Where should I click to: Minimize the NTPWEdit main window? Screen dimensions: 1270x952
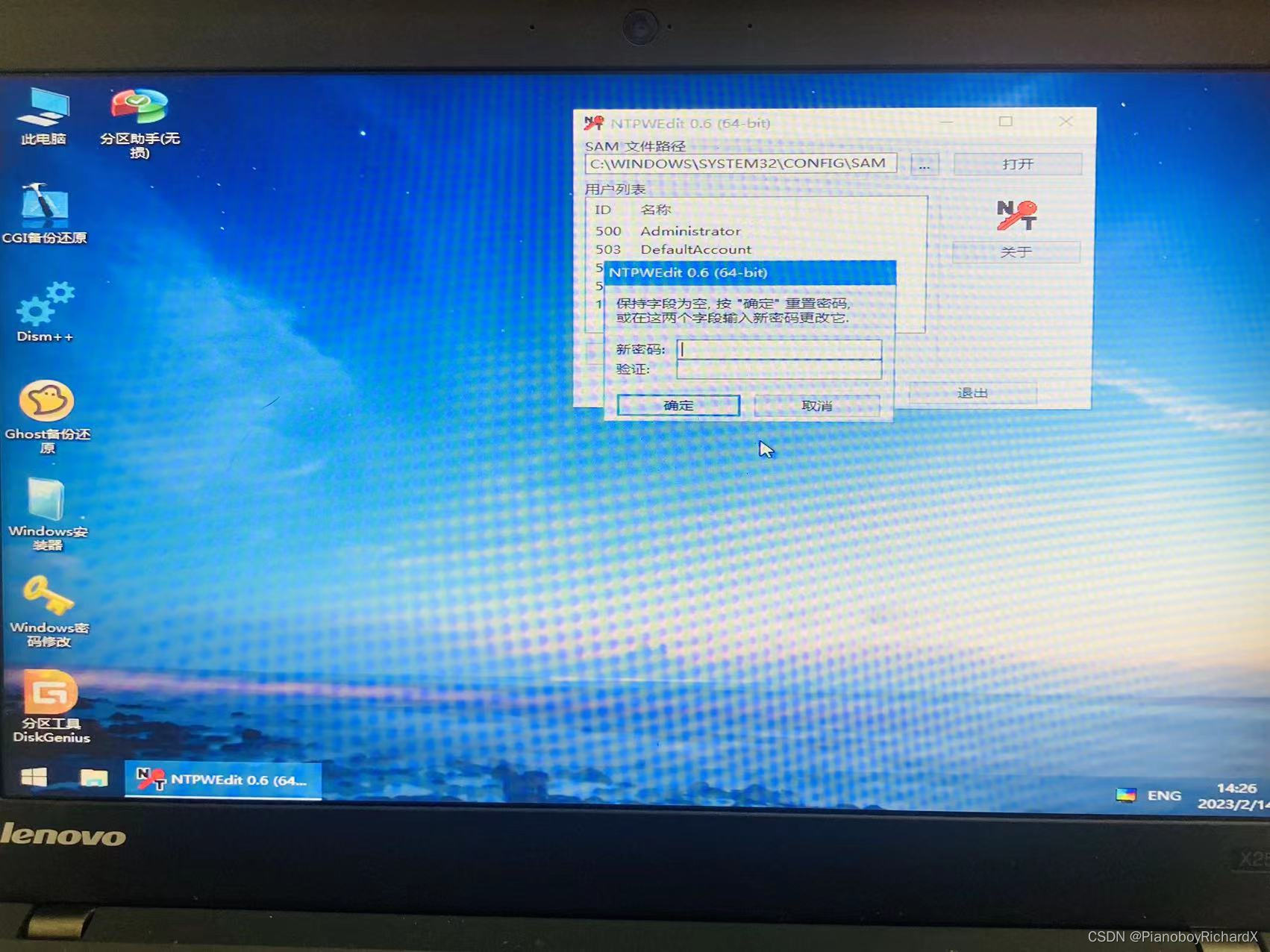pyautogui.click(x=946, y=122)
